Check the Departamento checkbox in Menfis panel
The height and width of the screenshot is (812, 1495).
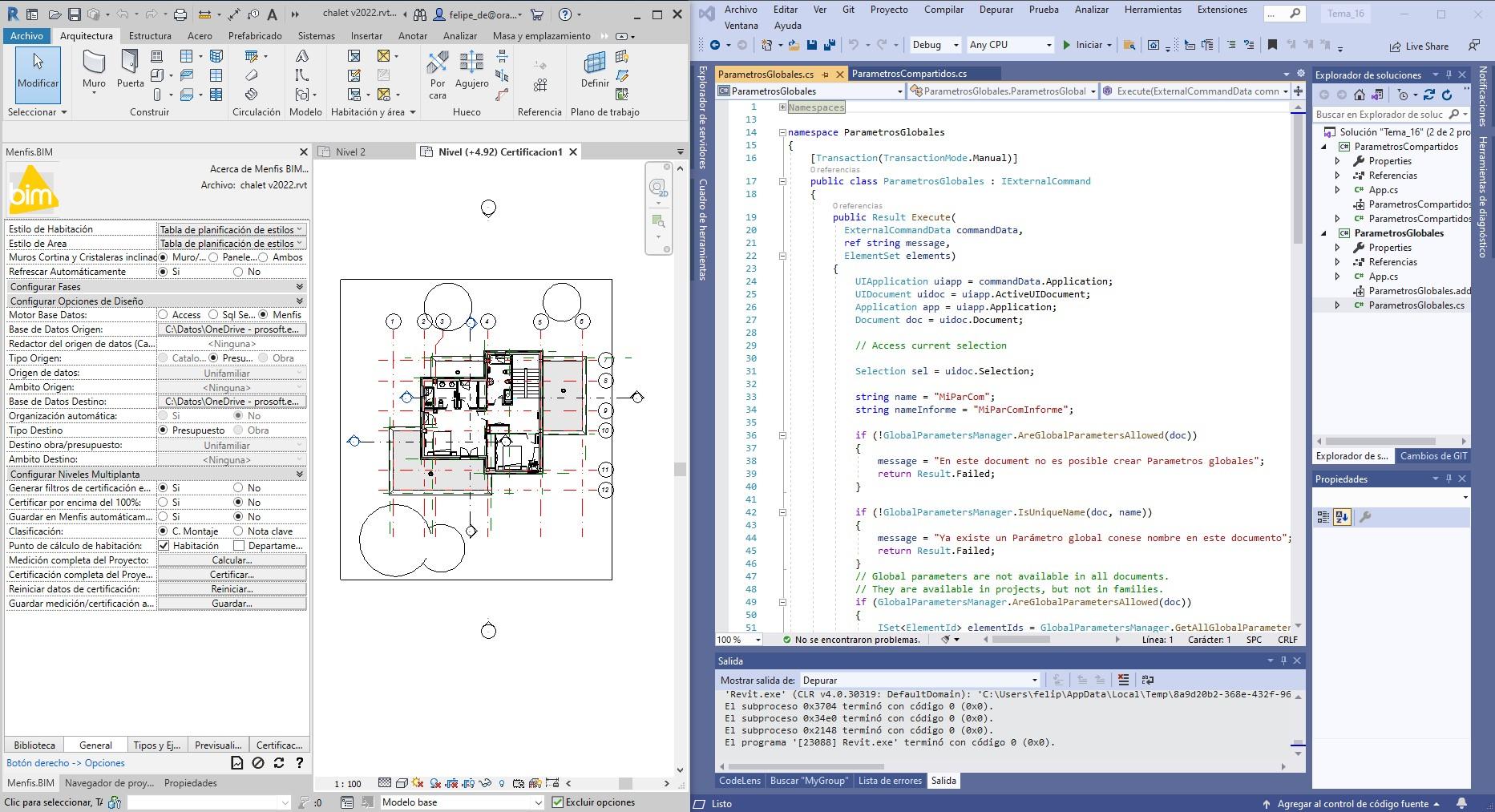pyautogui.click(x=240, y=545)
